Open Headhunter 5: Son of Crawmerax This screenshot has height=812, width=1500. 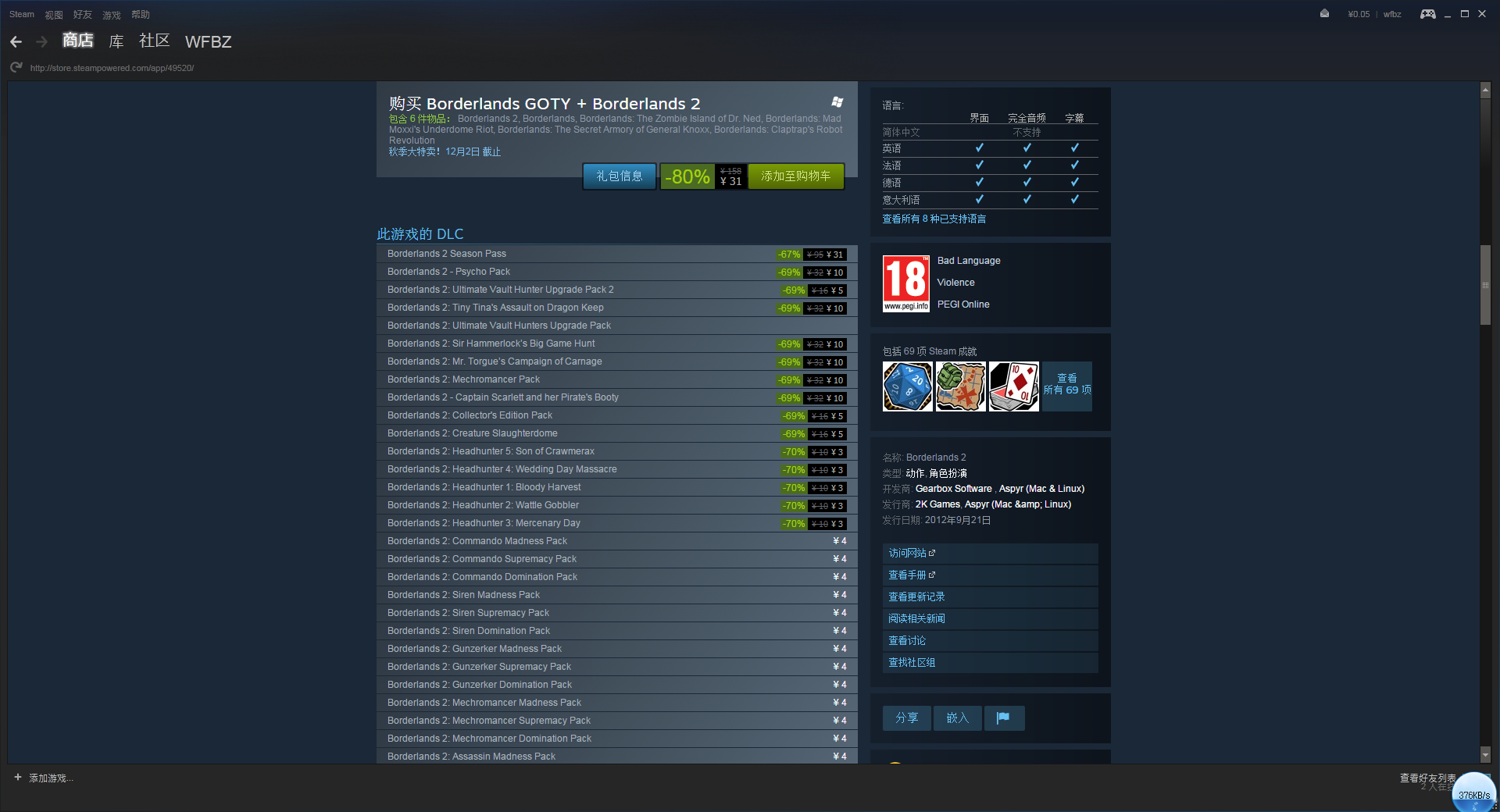click(x=617, y=451)
